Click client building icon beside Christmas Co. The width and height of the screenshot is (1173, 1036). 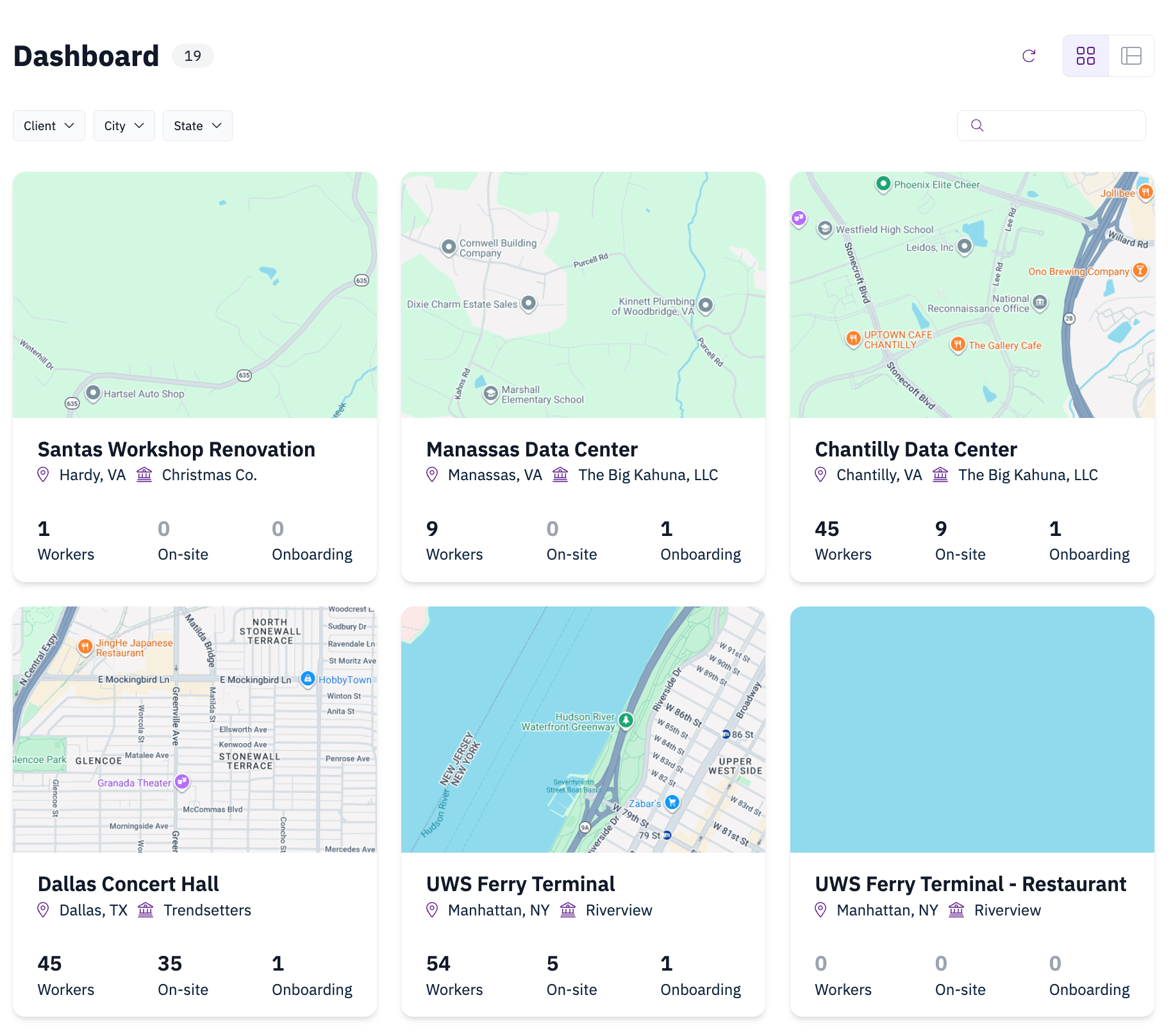144,474
